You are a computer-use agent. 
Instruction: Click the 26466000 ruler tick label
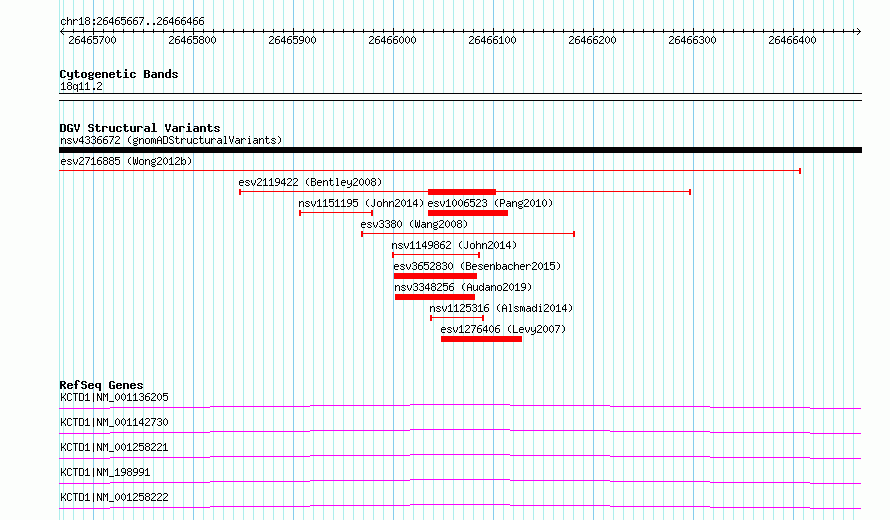coord(392,40)
